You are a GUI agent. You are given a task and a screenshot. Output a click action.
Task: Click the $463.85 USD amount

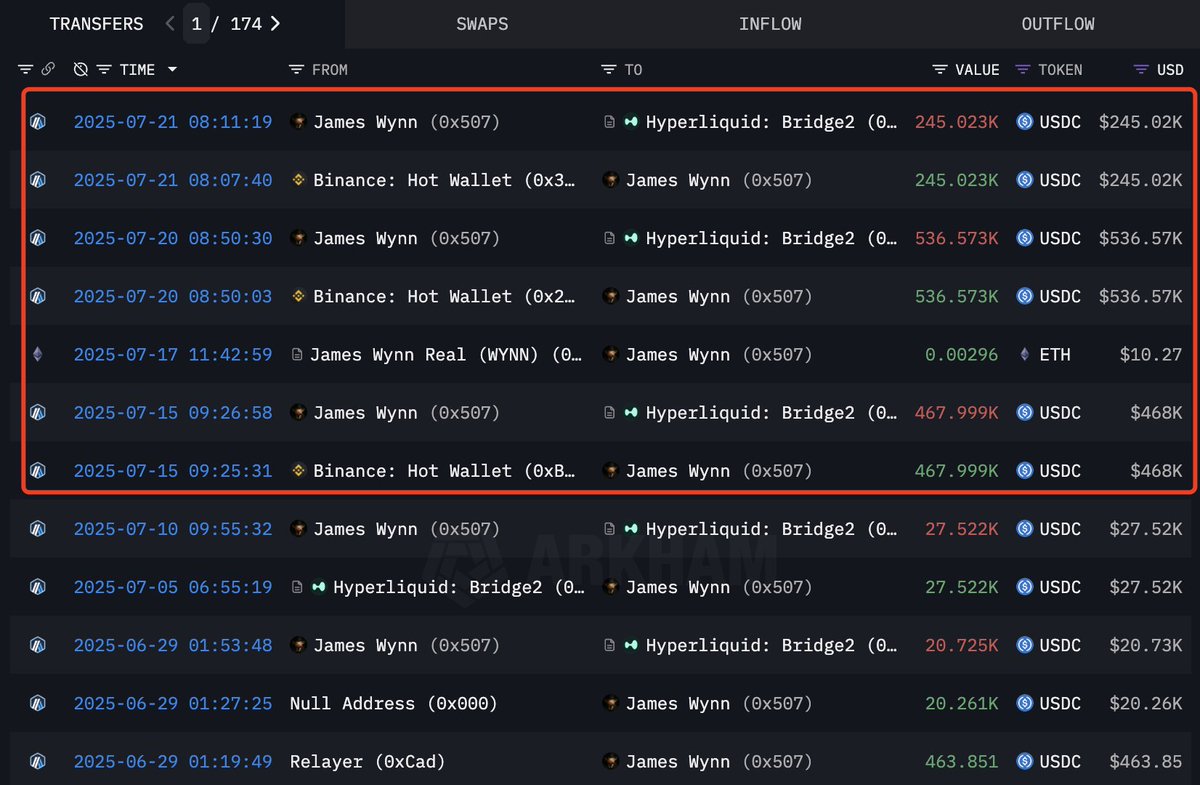click(1145, 761)
